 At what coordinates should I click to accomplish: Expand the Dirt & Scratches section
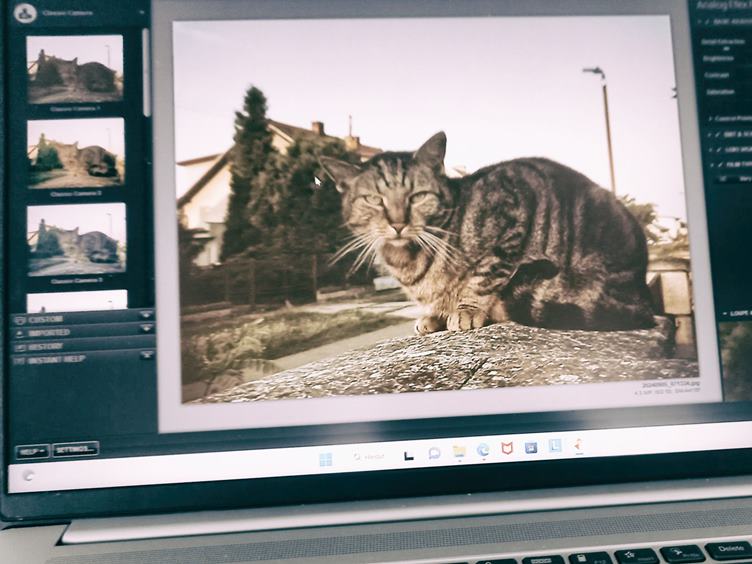tap(711, 135)
